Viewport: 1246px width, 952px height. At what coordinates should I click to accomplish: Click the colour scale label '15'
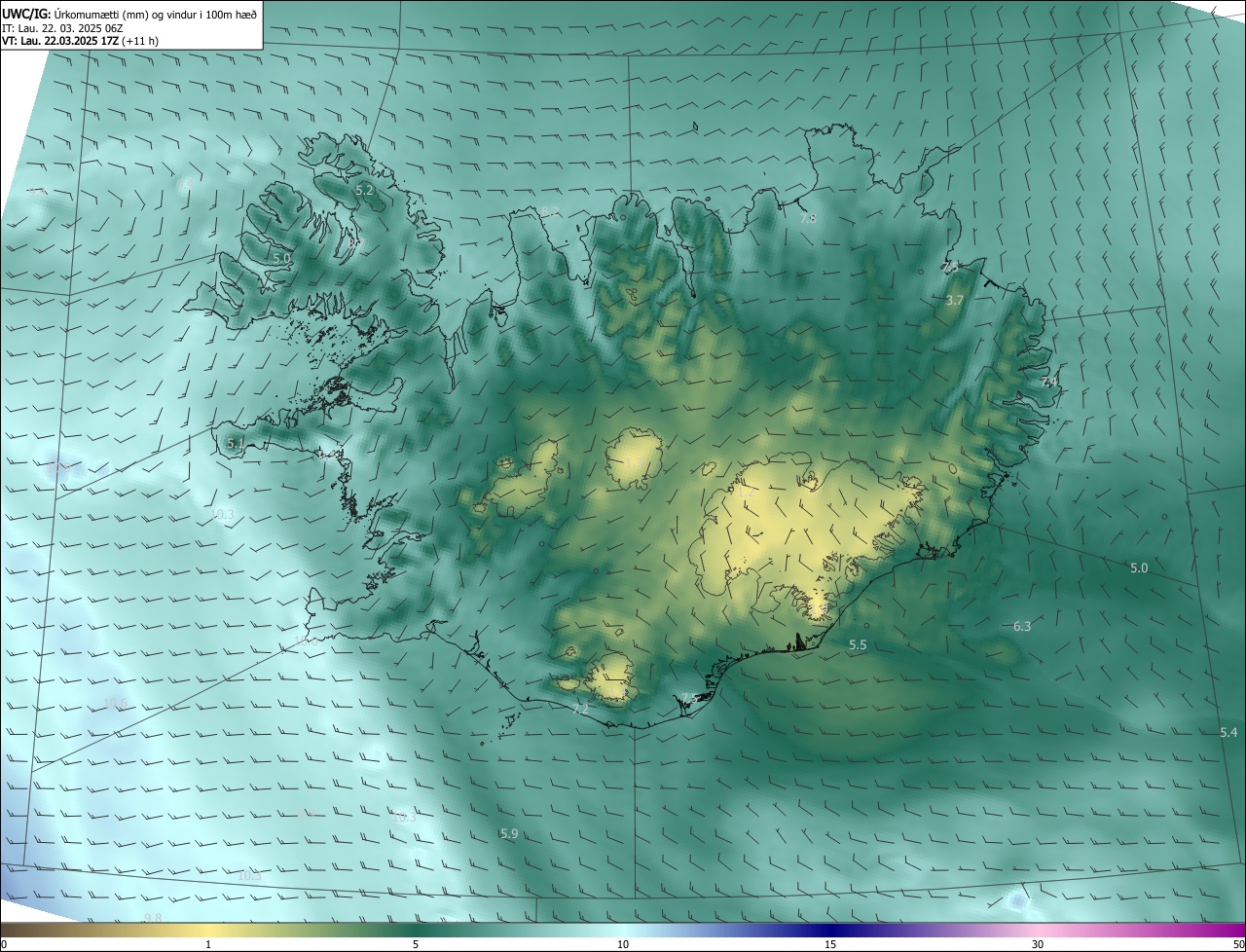(830, 944)
